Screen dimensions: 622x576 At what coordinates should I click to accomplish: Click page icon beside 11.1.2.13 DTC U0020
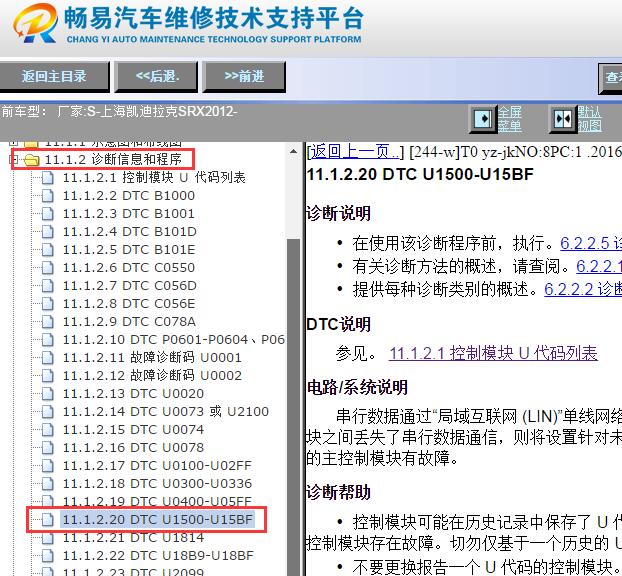tap(48, 394)
